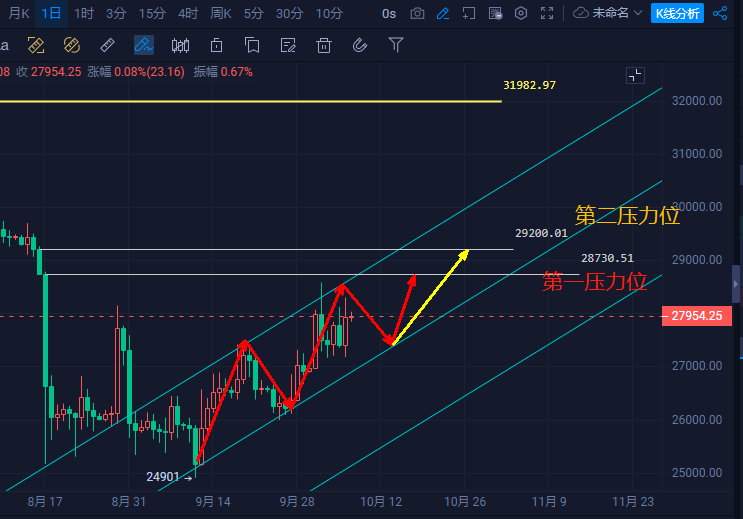Switch to the 周K weekly interval

220,13
